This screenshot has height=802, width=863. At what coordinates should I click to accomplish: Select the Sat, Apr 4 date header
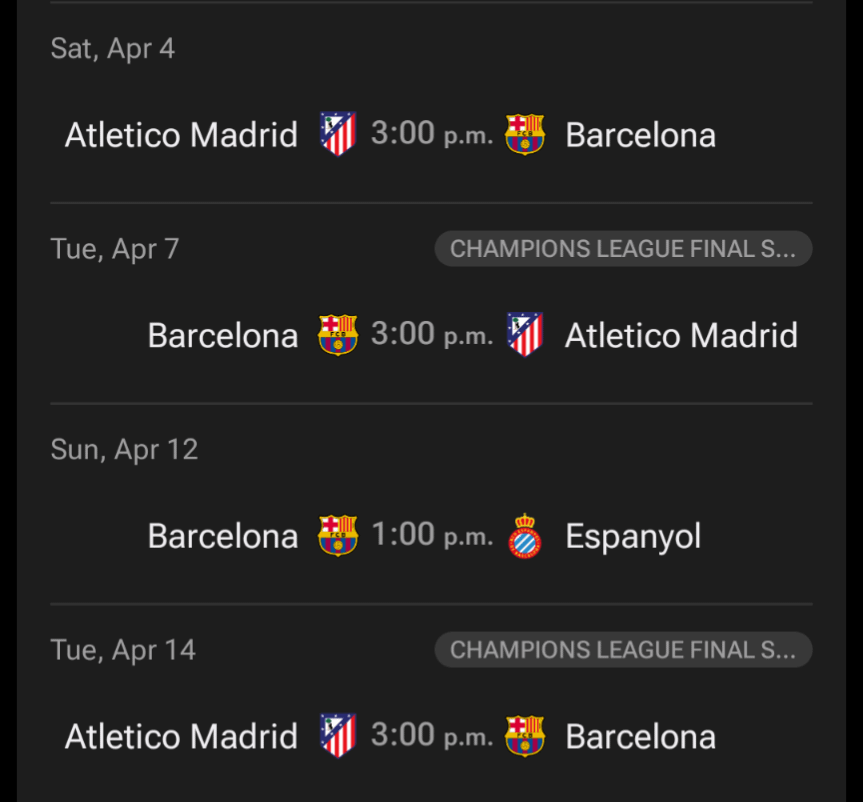[x=112, y=47]
